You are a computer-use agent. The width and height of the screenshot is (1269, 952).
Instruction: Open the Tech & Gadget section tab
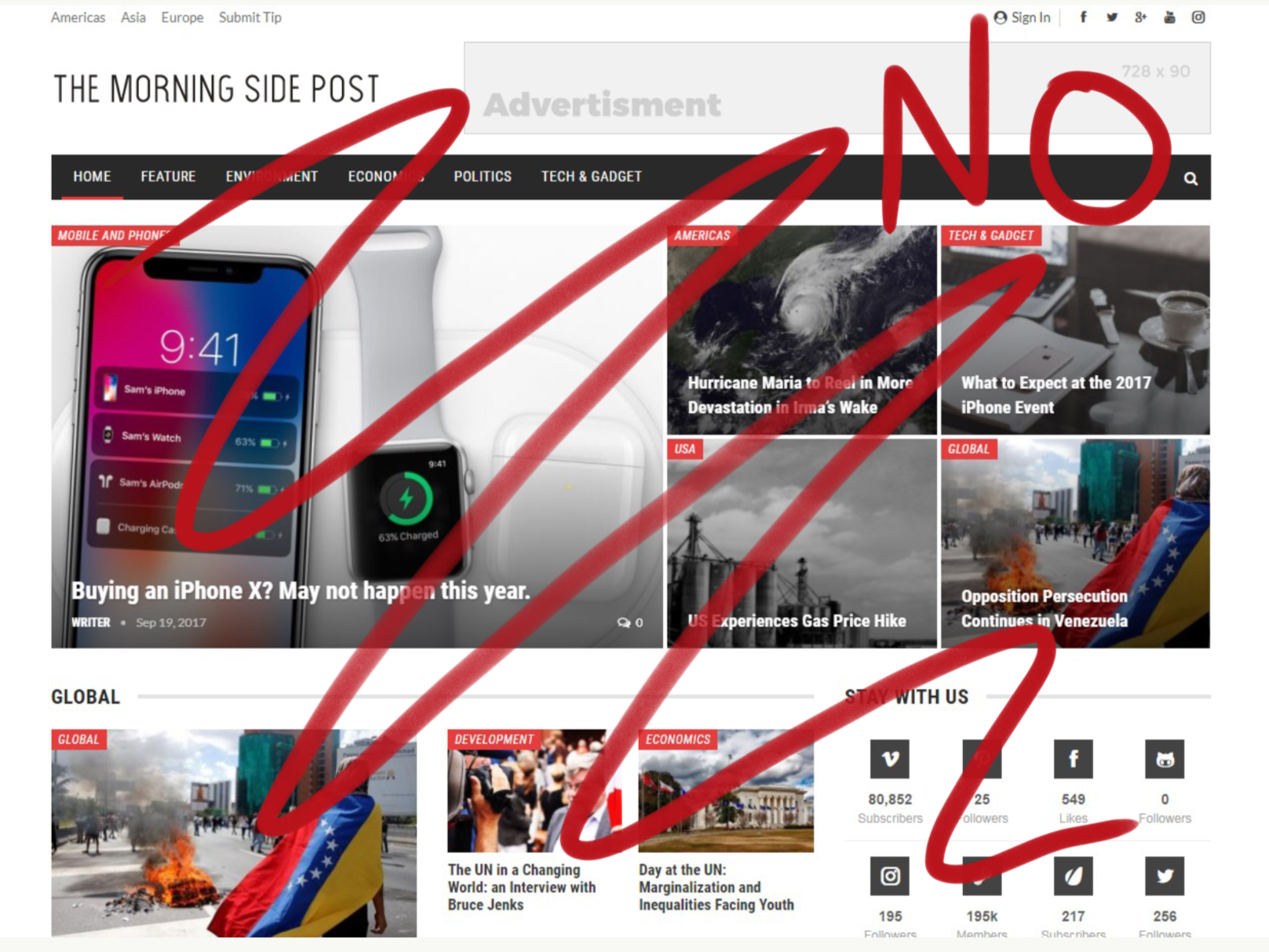pos(591,177)
